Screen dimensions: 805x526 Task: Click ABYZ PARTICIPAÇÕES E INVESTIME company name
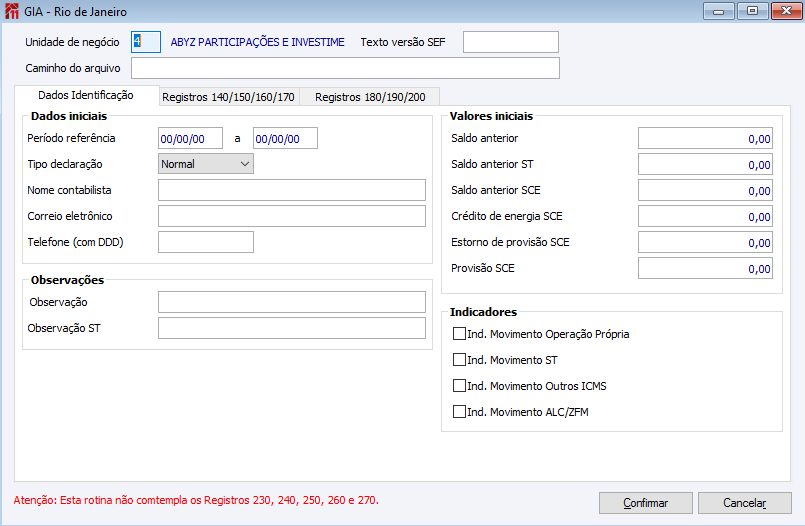257,42
